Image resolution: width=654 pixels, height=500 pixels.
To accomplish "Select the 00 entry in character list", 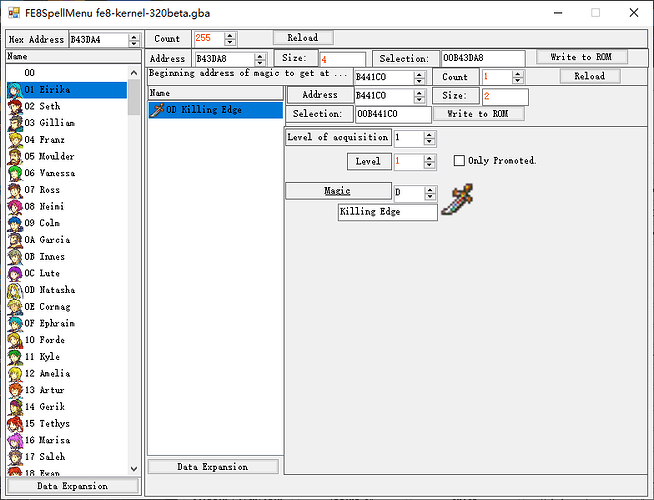I will (x=67, y=73).
